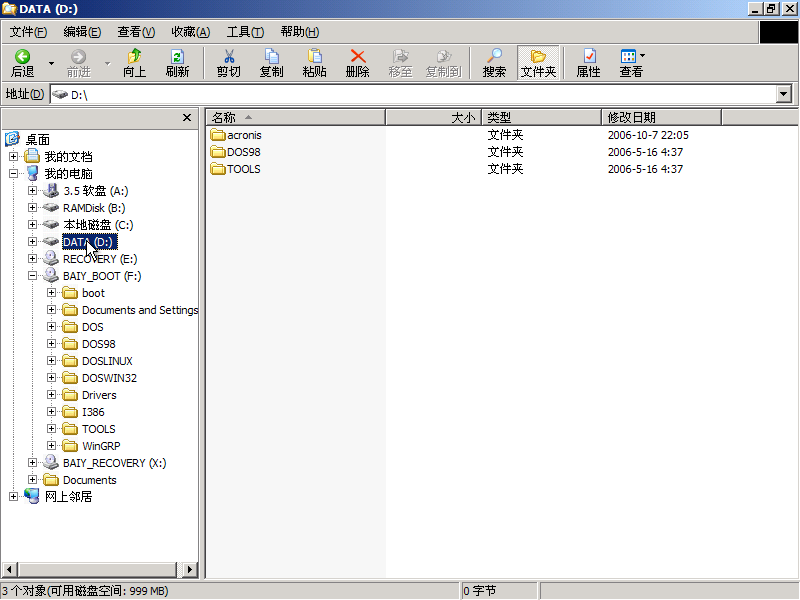Select the DOS folder in tree
800x600 pixels.
click(92, 327)
